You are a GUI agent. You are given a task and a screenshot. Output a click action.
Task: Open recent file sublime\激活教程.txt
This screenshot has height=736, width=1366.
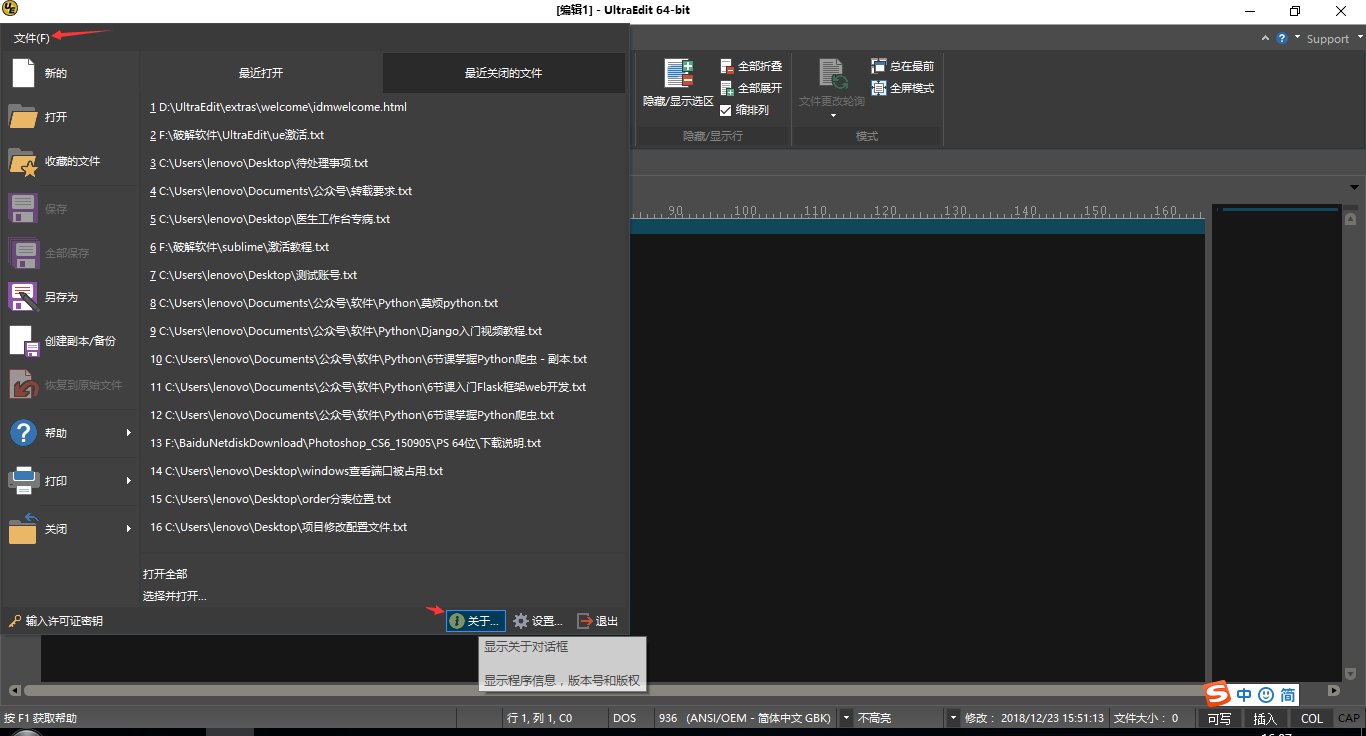239,247
